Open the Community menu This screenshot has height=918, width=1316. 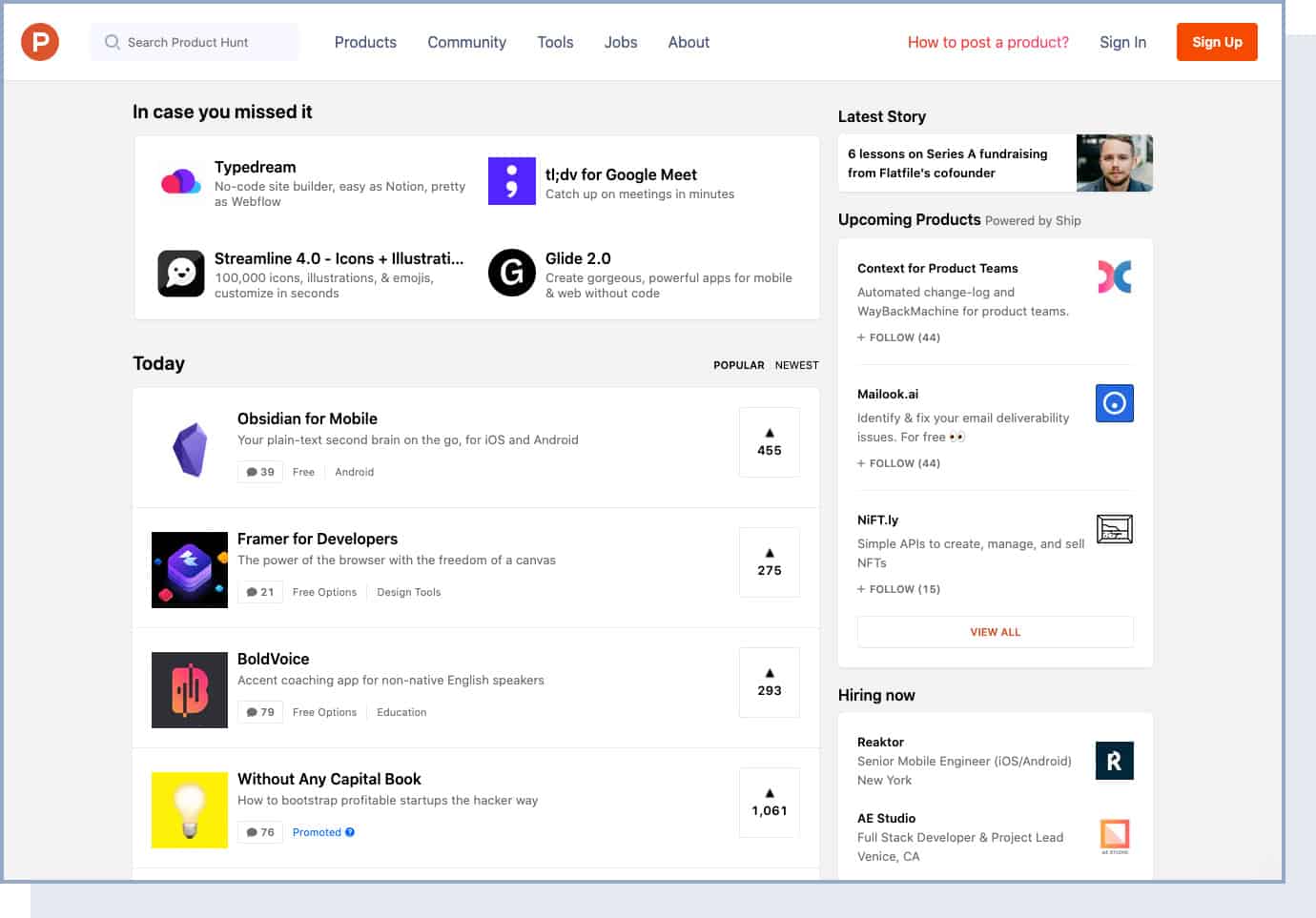click(x=466, y=42)
